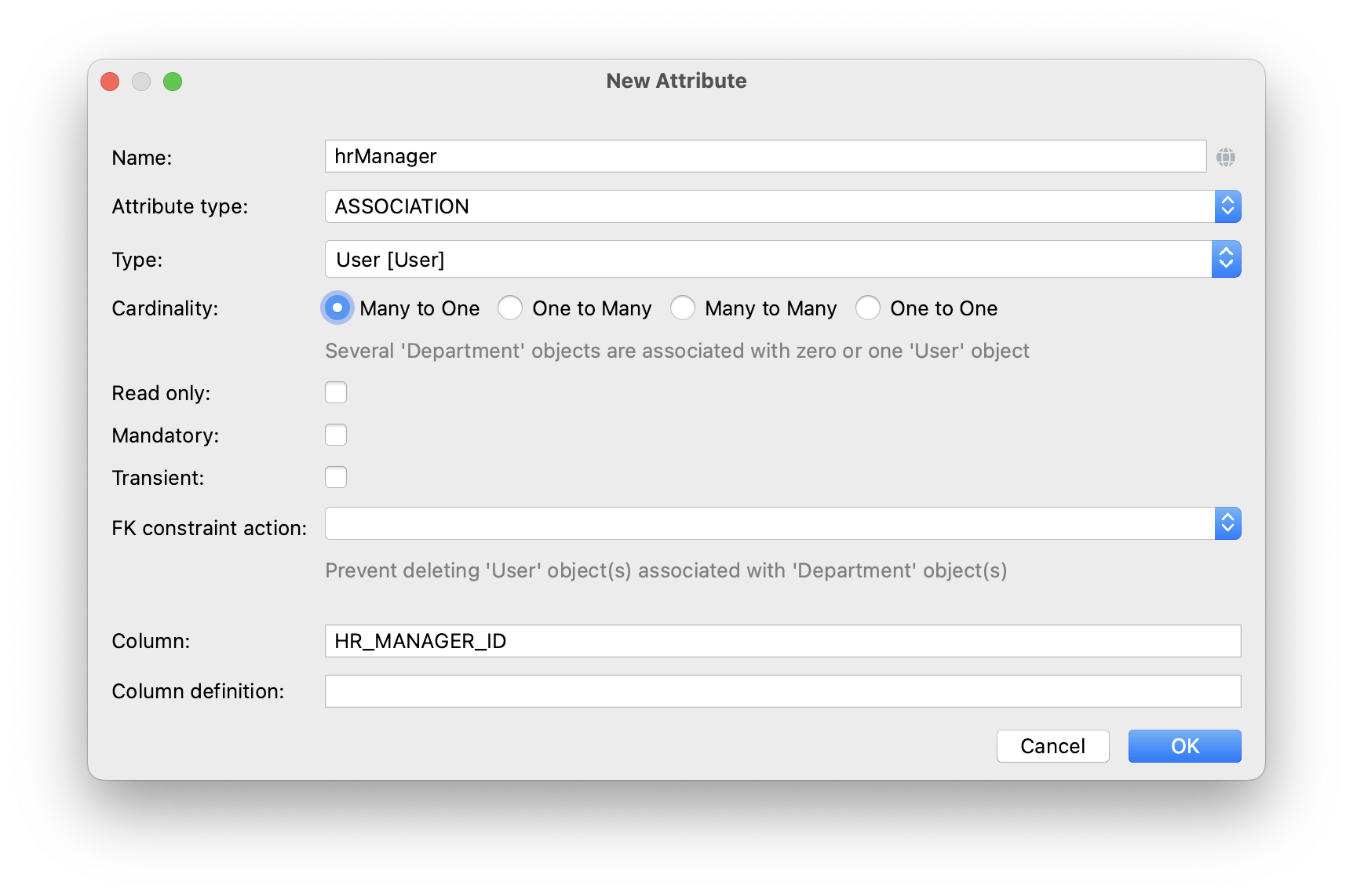Image resolution: width=1353 pixels, height=896 pixels.
Task: Select One to One cardinality
Action: coord(868,308)
